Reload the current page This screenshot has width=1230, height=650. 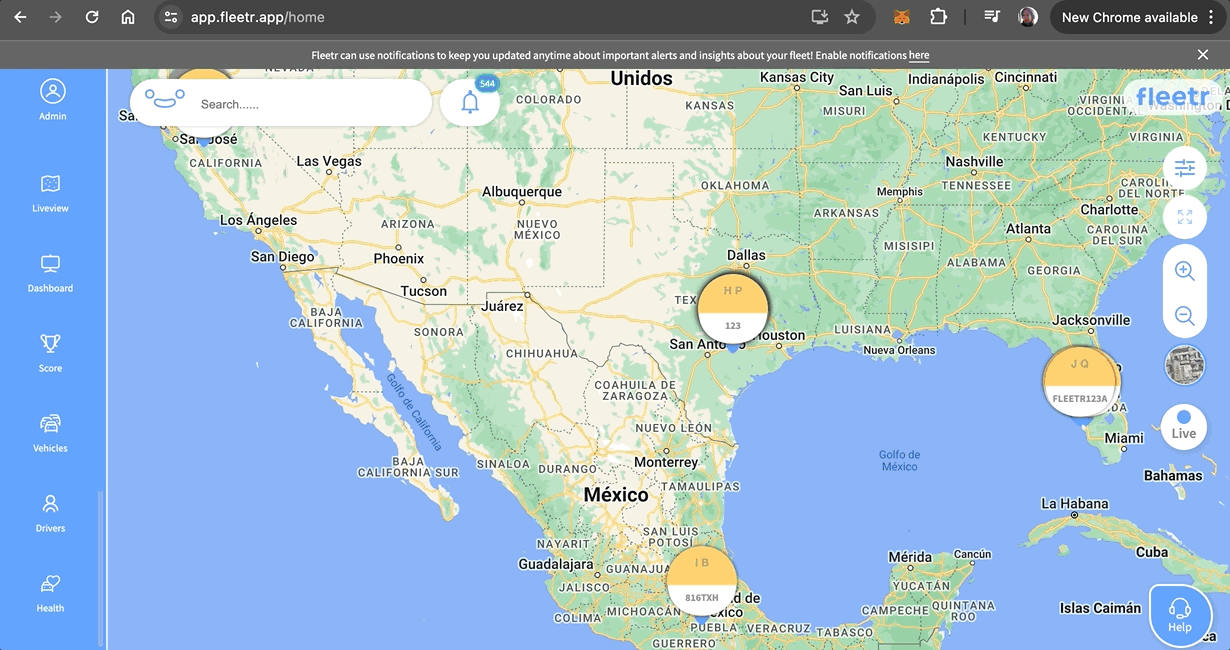coord(92,17)
